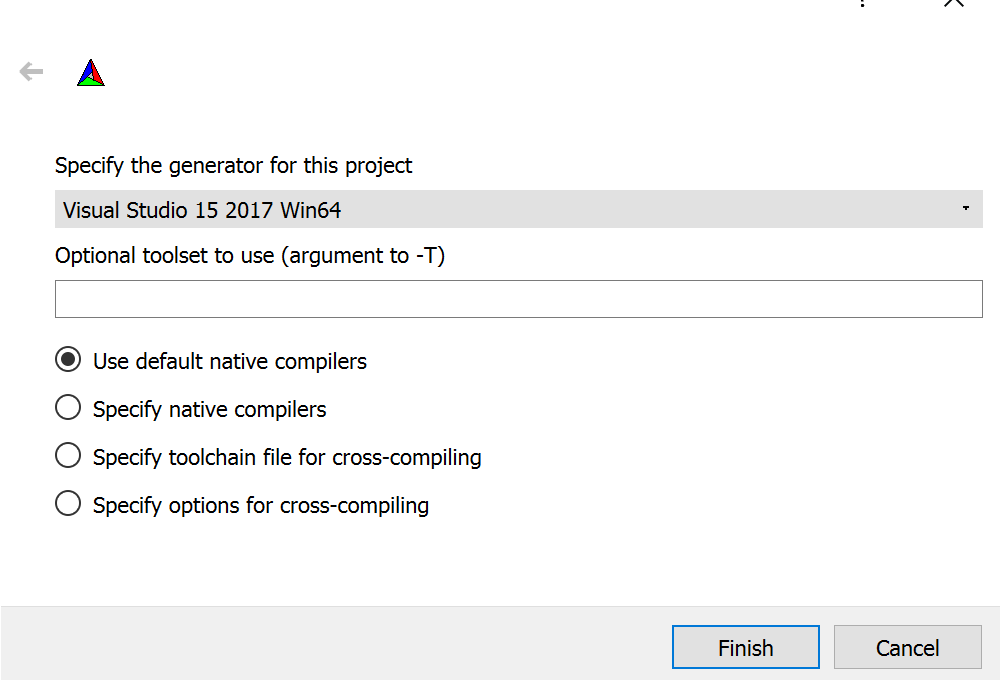Click the colorful CMake application icon
The height and width of the screenshot is (680, 1000).
tap(90, 71)
